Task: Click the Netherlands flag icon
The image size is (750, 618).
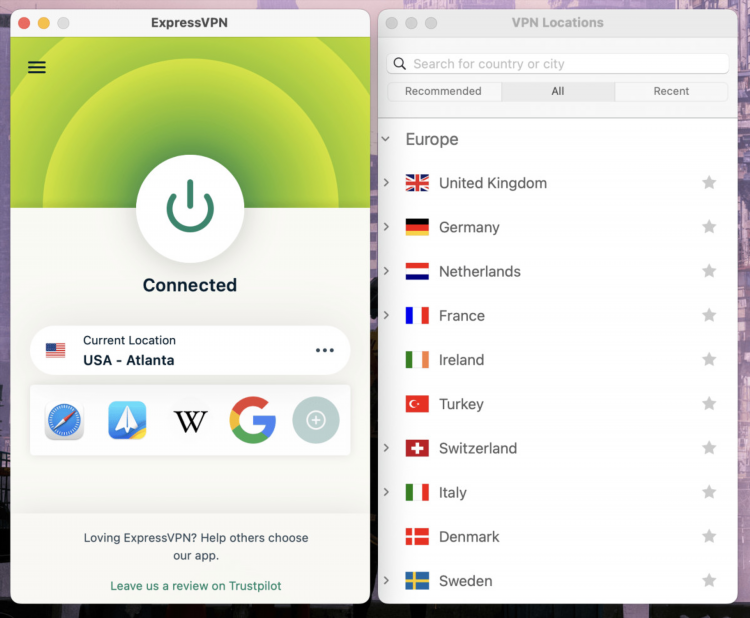Action: coord(417,271)
